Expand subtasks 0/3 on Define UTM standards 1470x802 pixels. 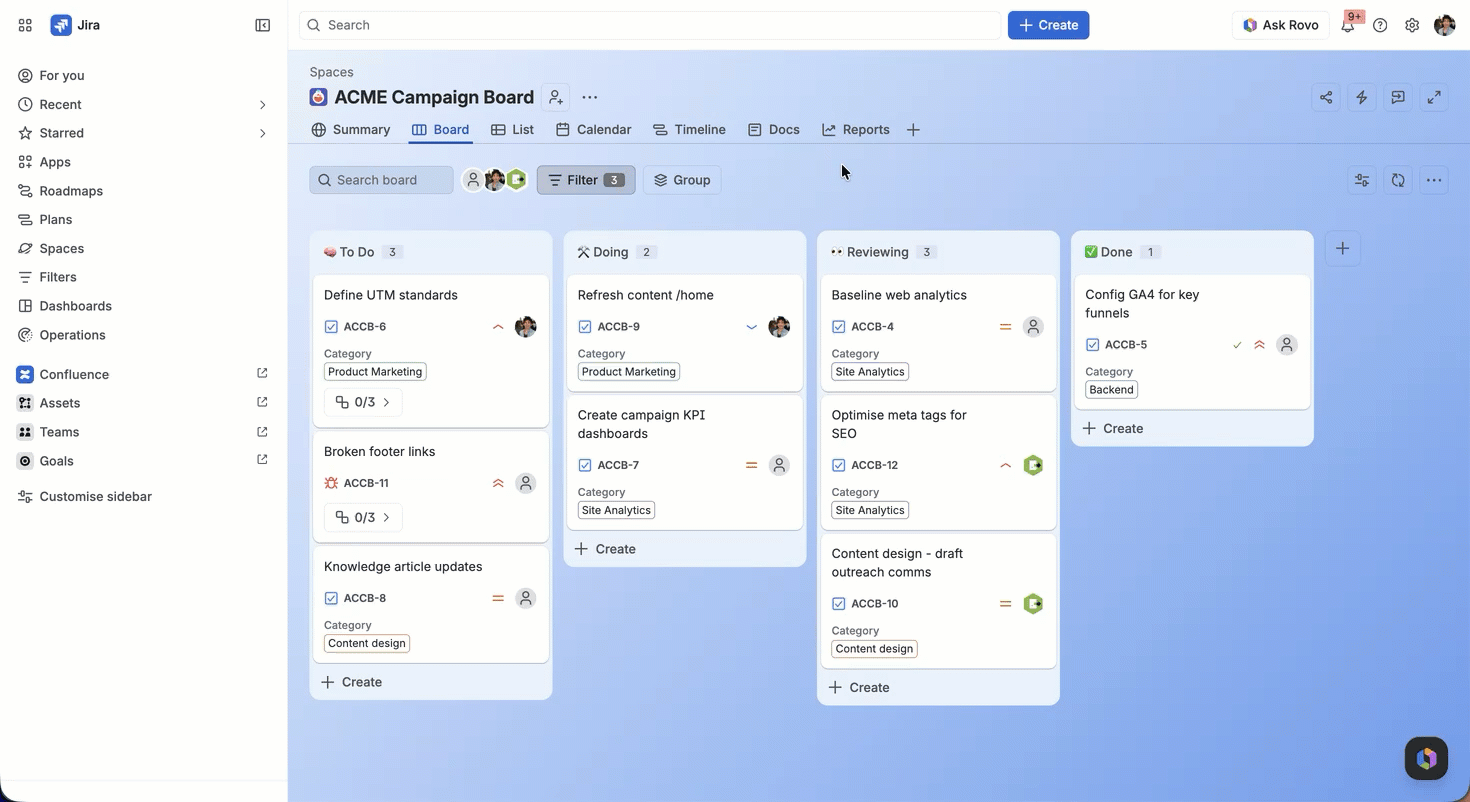363,402
